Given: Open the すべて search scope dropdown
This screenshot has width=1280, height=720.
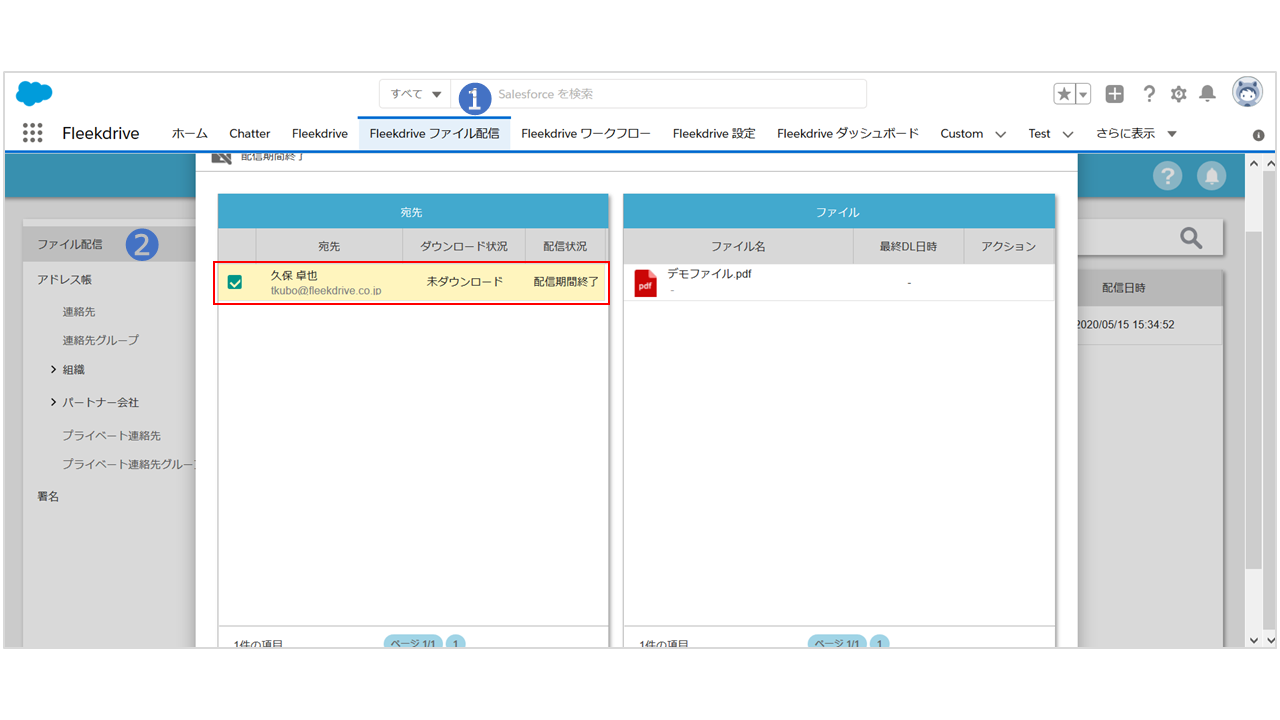Looking at the screenshot, I should click(415, 94).
